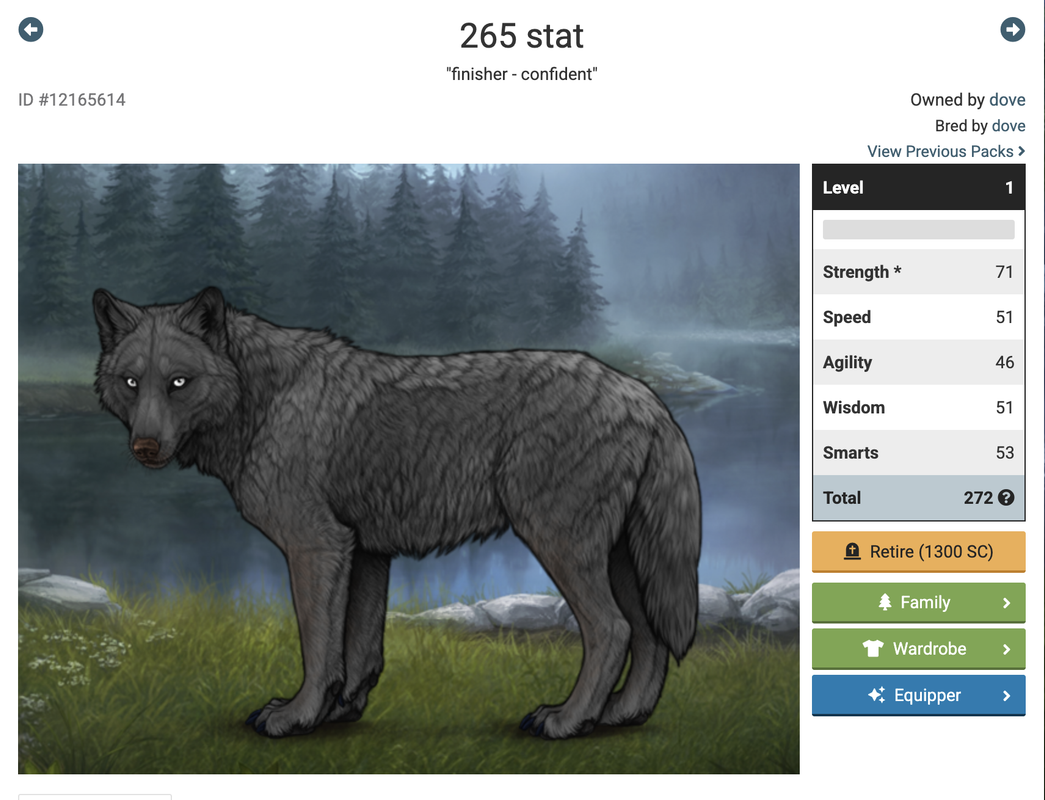Click the wolf portrait image

(409, 469)
